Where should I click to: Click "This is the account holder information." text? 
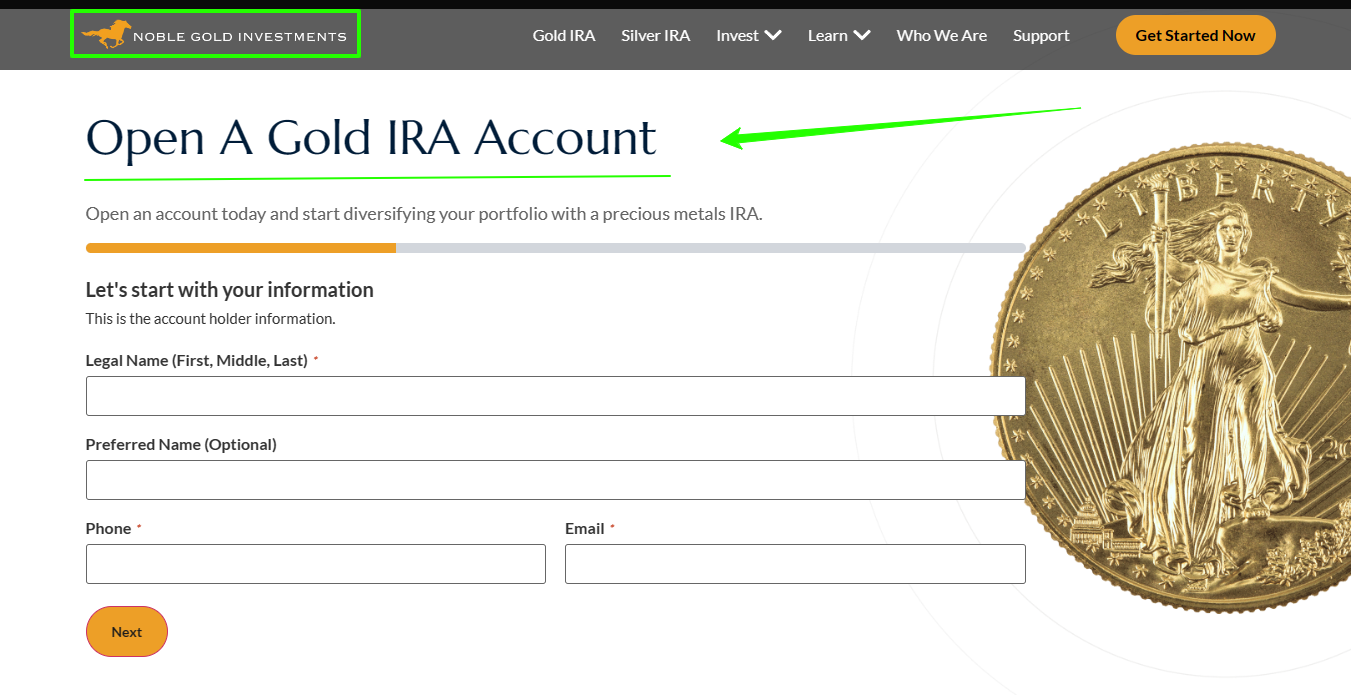point(211,319)
